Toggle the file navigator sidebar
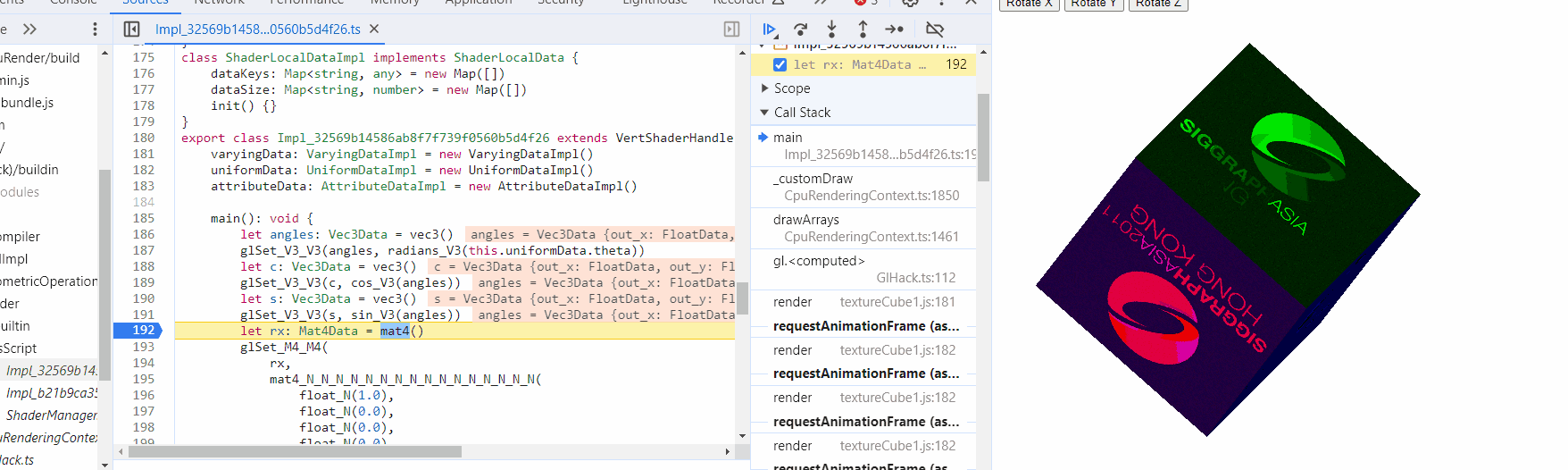The image size is (1568, 470). [131, 29]
